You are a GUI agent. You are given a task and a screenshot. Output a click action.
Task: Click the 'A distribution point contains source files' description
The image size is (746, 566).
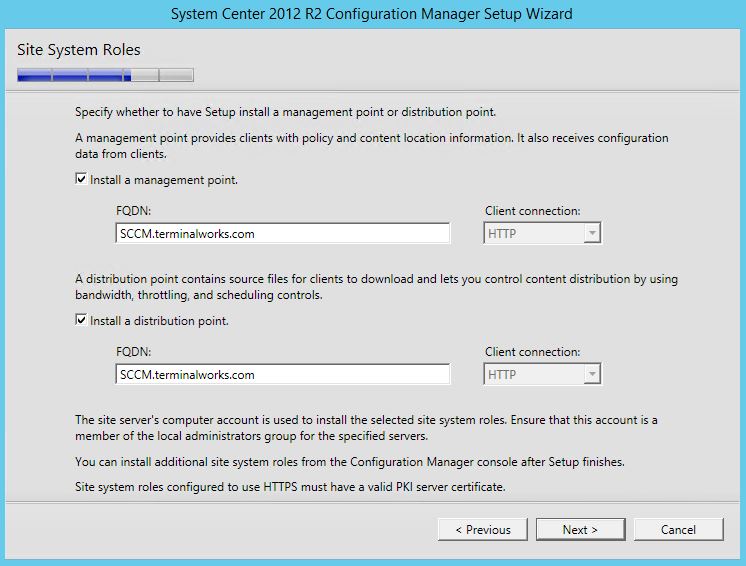click(376, 287)
